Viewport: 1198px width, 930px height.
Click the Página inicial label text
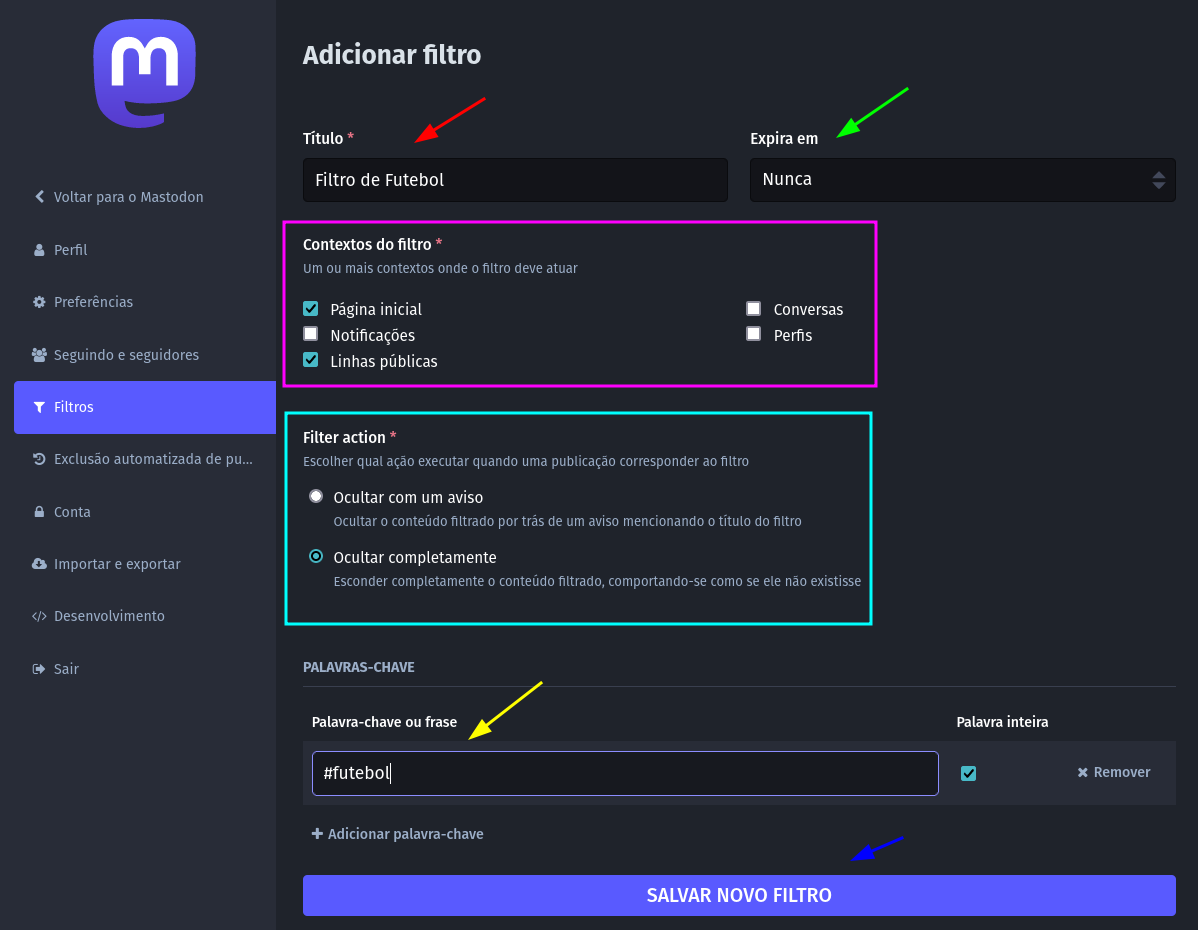click(x=376, y=309)
